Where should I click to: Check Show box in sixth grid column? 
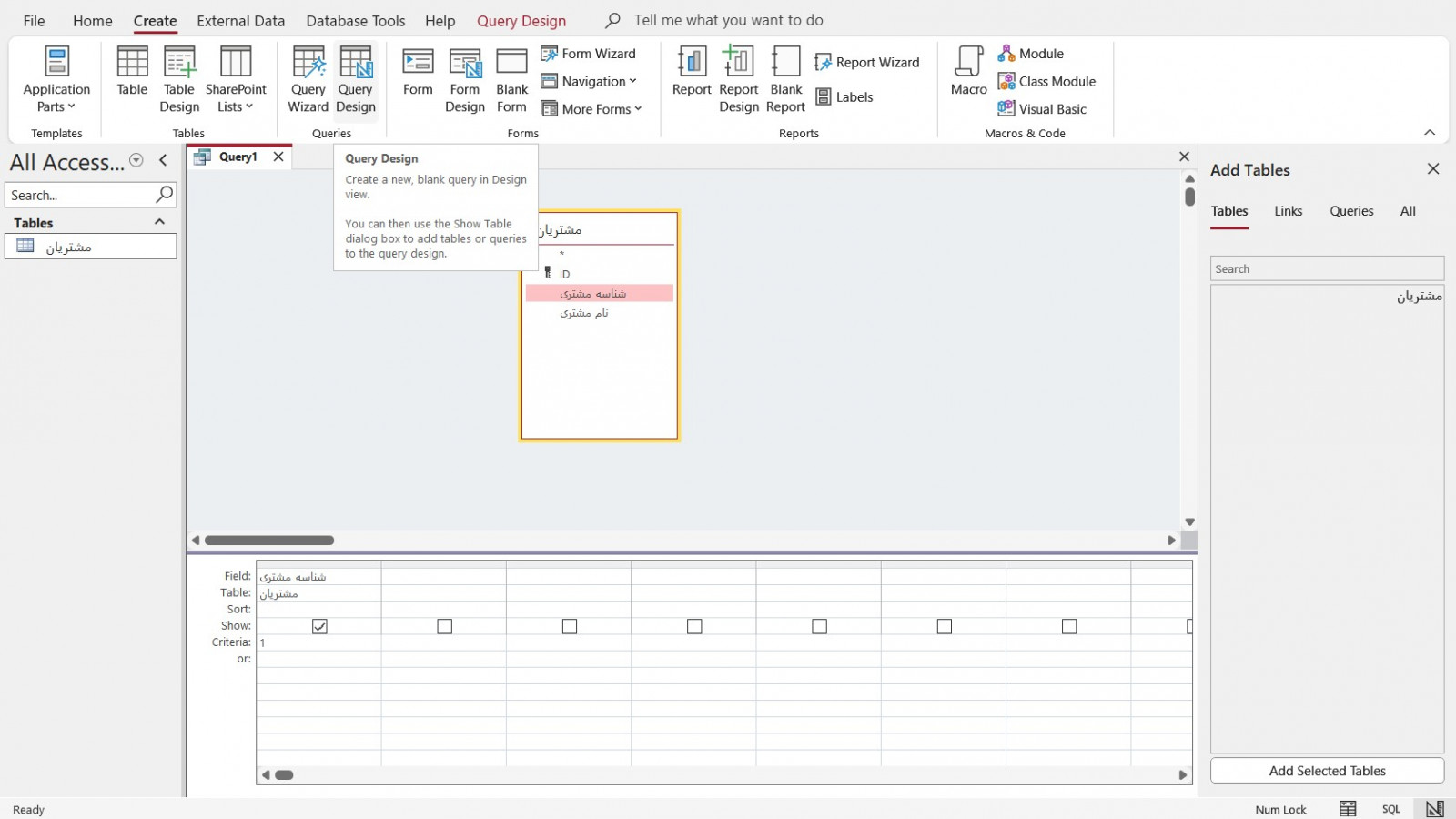pos(945,626)
